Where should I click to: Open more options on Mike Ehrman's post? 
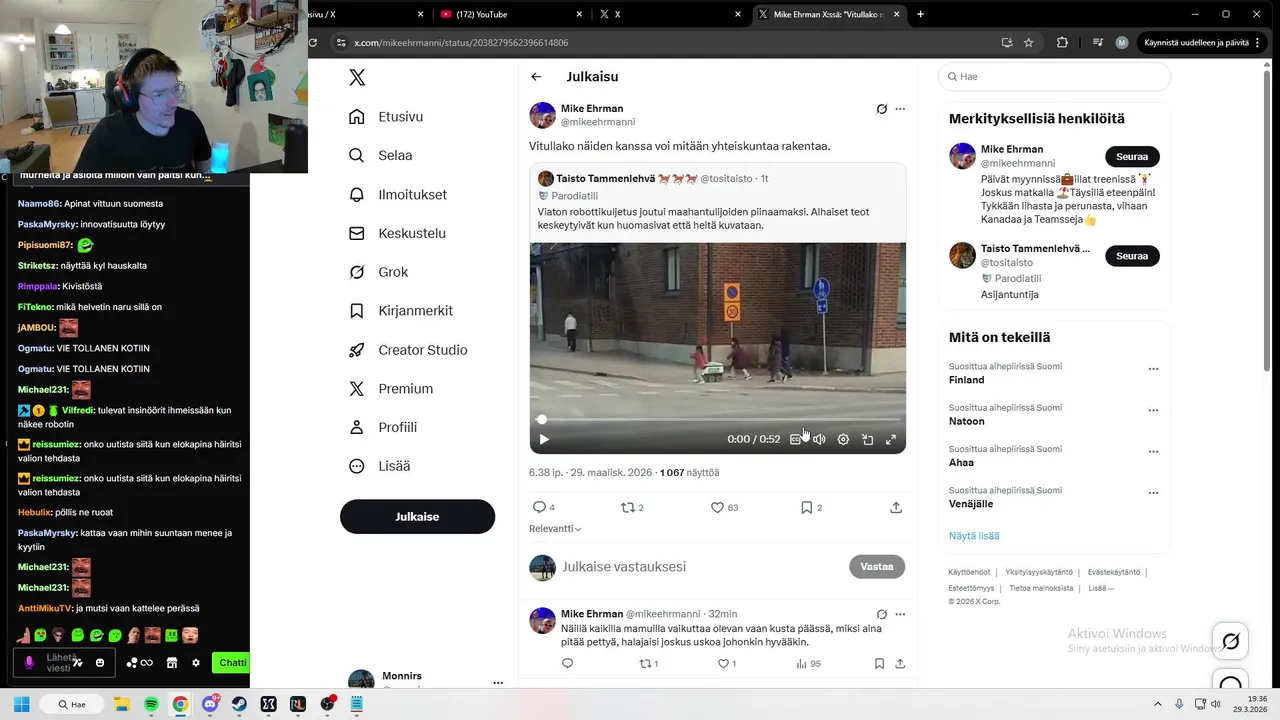tap(900, 109)
